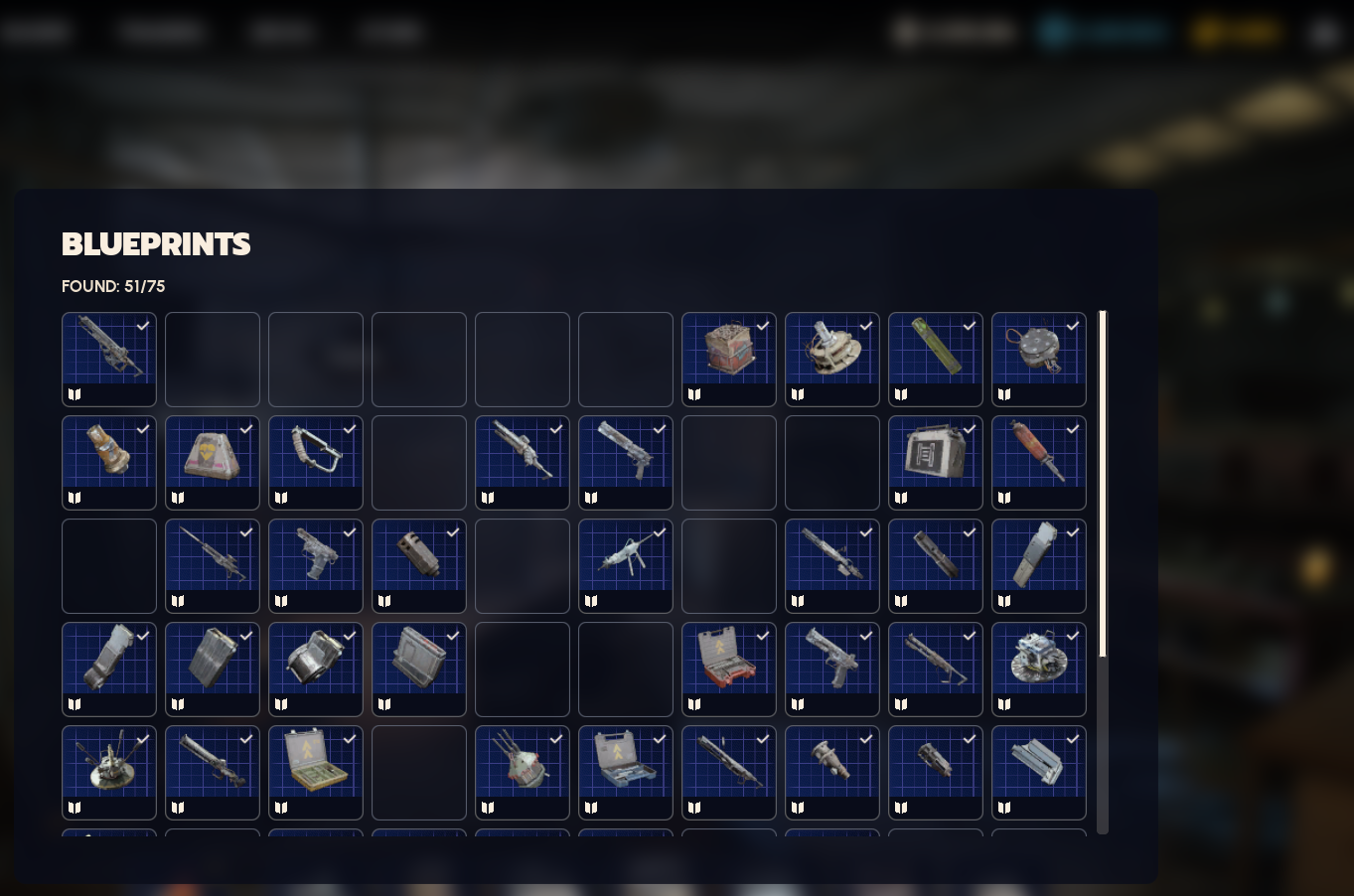Click the blueprints list vertical scrollbar

coord(1103,572)
